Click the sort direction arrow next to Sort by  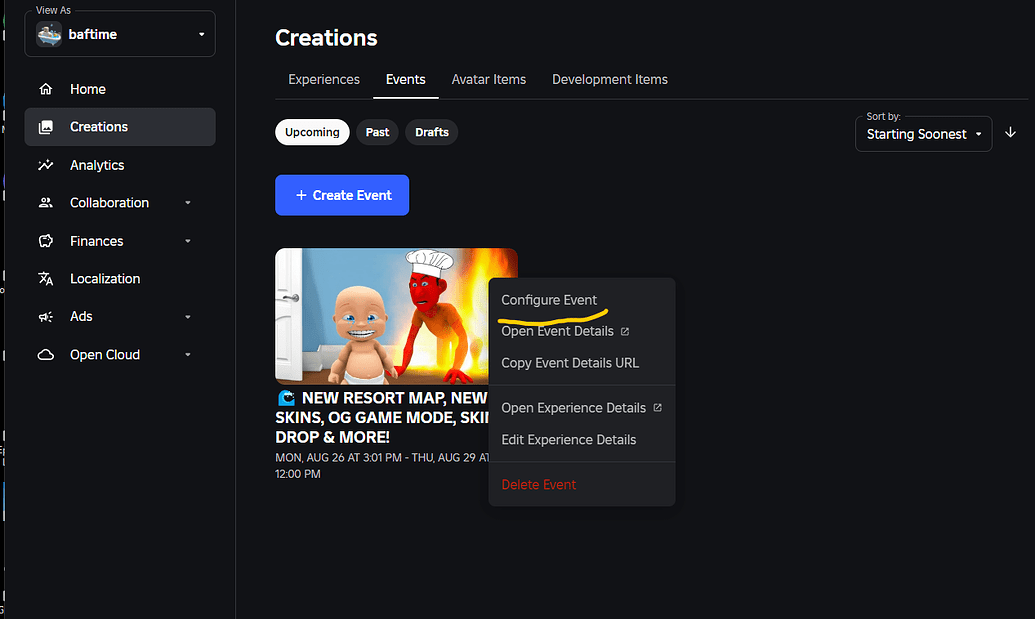(1010, 132)
